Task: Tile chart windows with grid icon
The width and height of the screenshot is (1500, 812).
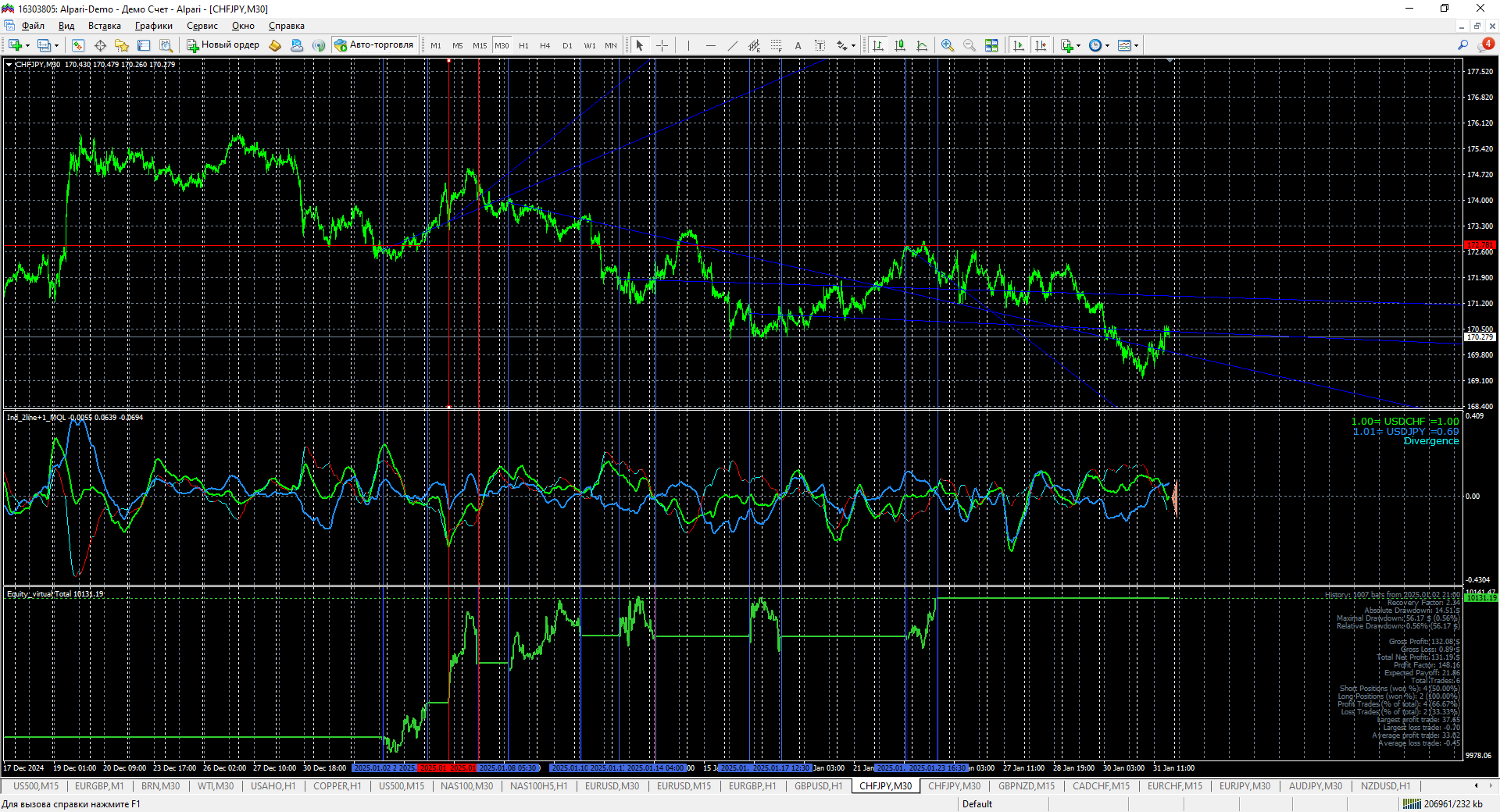Action: tap(991, 45)
